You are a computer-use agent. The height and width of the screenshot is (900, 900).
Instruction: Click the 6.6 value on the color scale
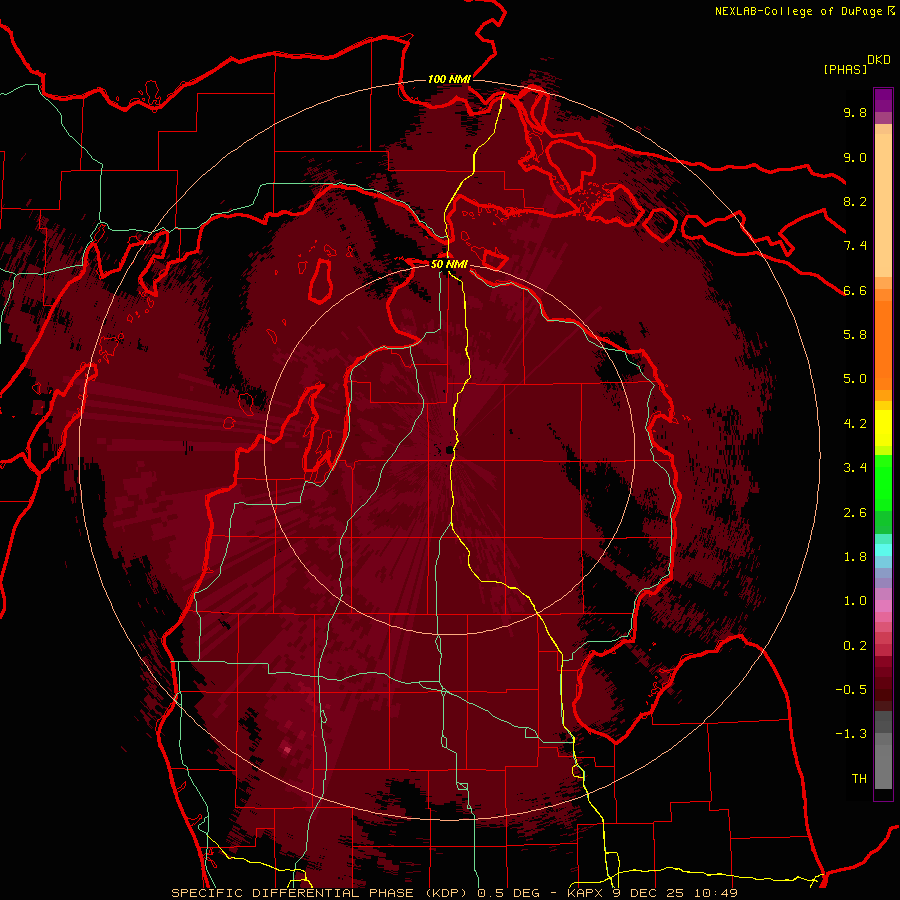(x=855, y=290)
